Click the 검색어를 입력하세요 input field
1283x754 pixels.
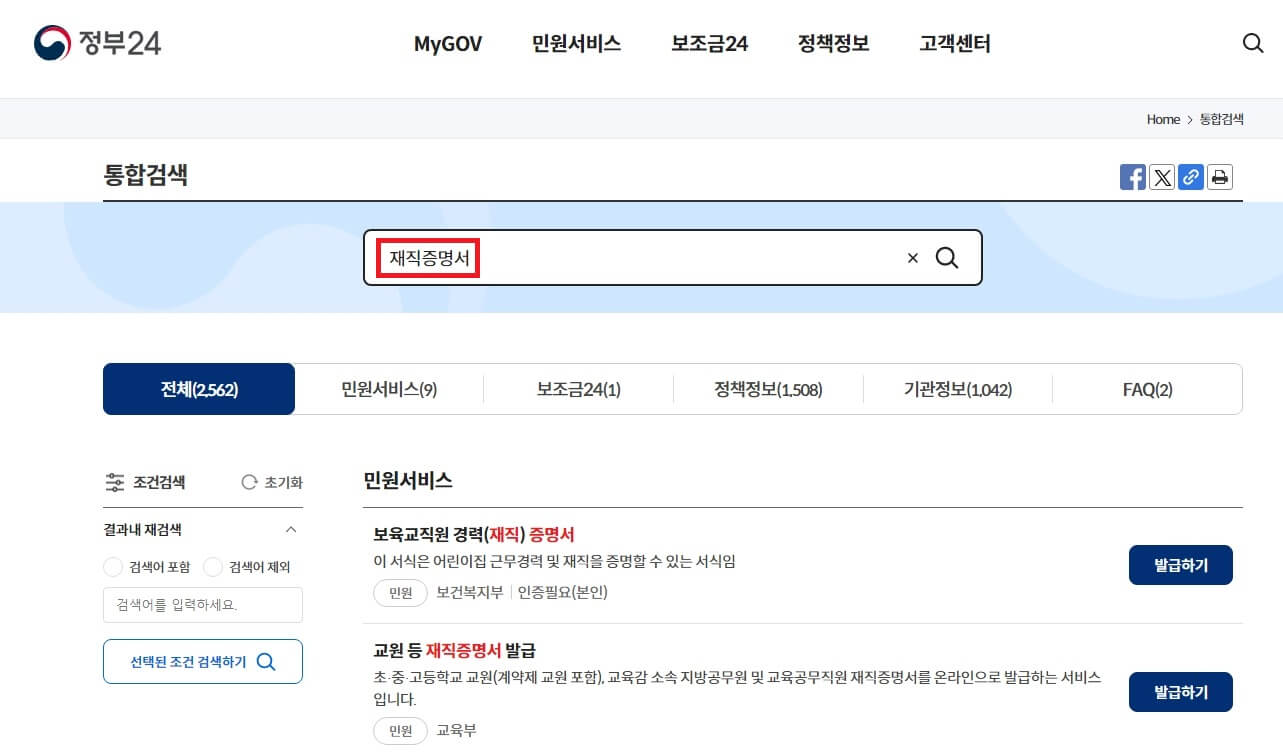[x=202, y=605]
